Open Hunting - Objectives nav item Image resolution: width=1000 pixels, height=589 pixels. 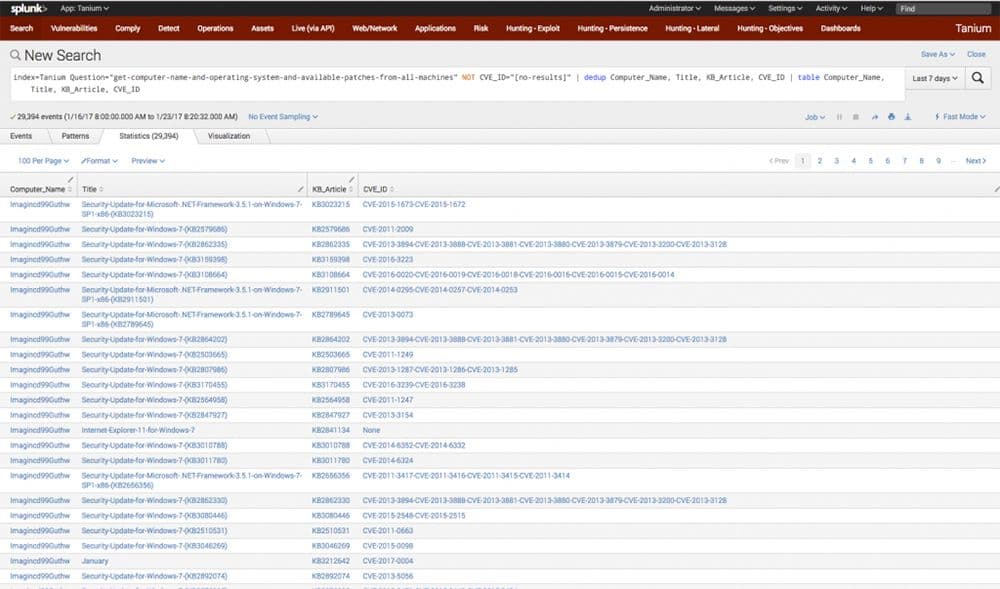pyautogui.click(x=770, y=29)
